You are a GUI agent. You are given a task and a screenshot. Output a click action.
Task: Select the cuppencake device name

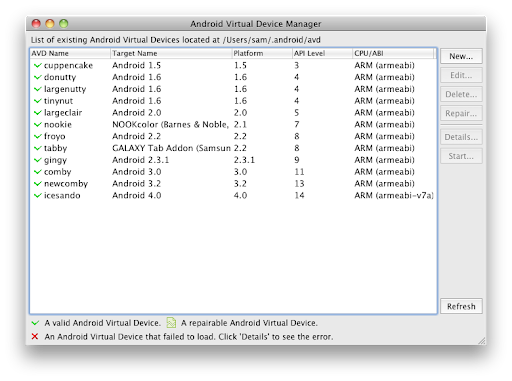click(x=68, y=65)
